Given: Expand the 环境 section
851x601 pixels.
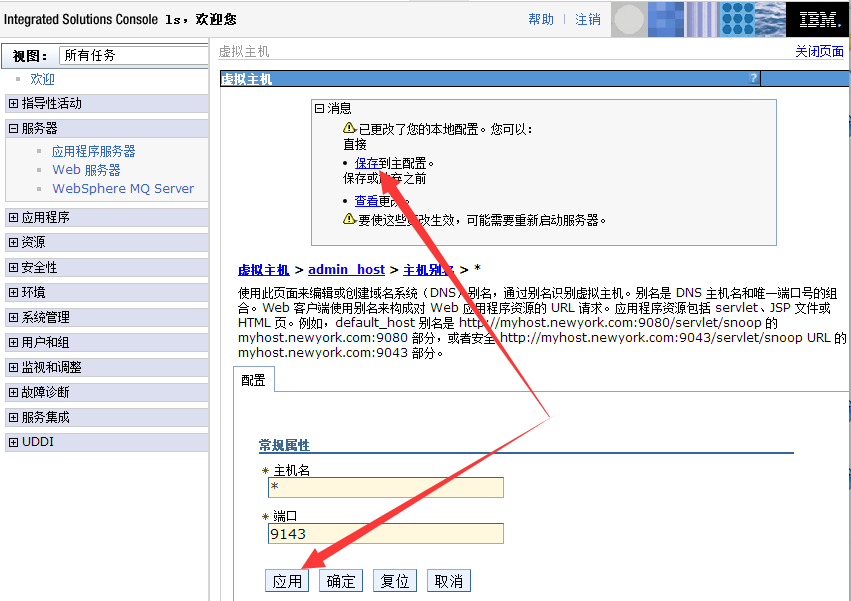Looking at the screenshot, I should tap(14, 292).
